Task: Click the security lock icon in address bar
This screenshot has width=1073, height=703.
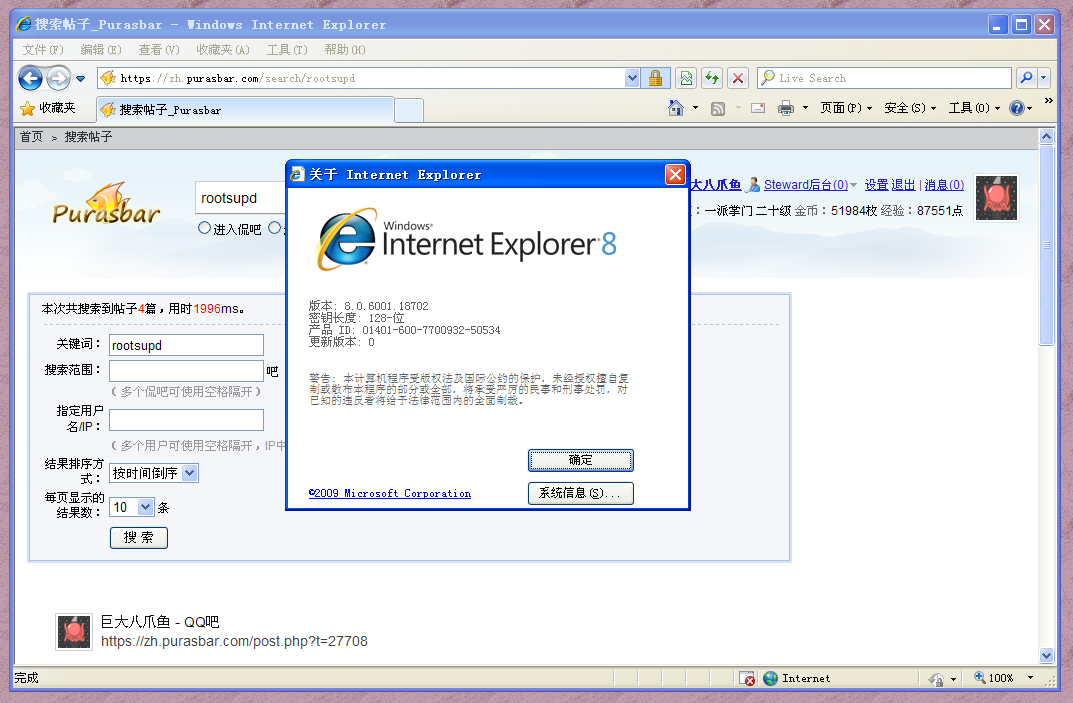Action: [x=655, y=78]
